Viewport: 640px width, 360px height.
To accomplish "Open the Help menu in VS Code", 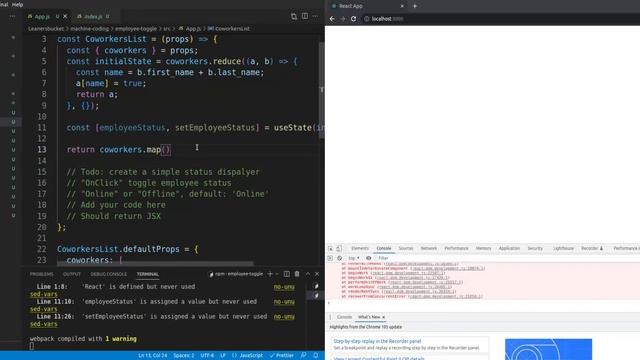I will point(17,4).
